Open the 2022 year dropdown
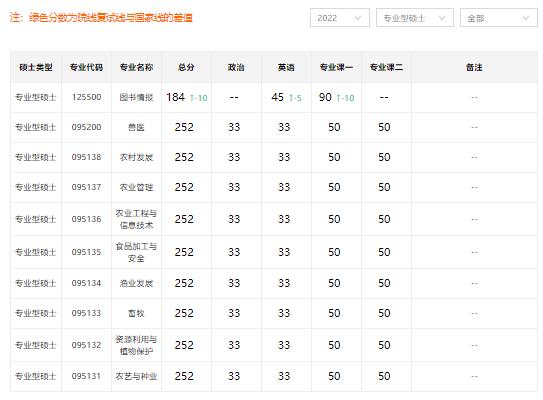This screenshot has height=400, width=543. point(340,18)
